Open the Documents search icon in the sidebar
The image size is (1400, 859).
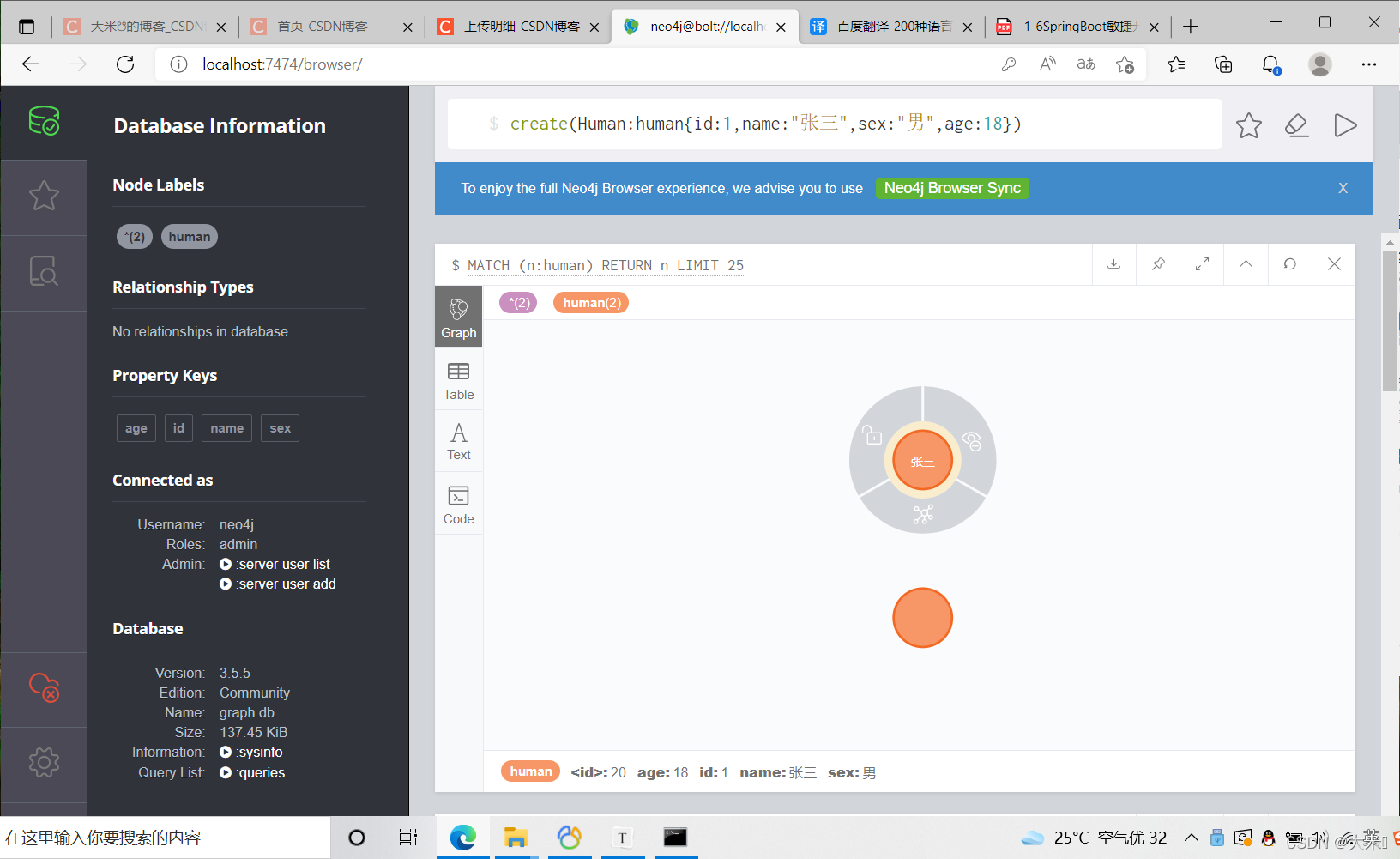(44, 271)
